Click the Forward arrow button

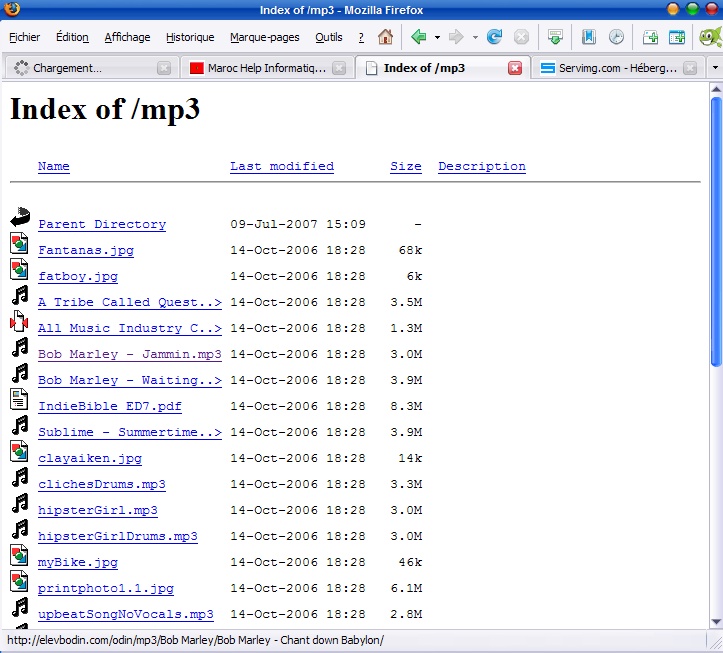[x=456, y=36]
